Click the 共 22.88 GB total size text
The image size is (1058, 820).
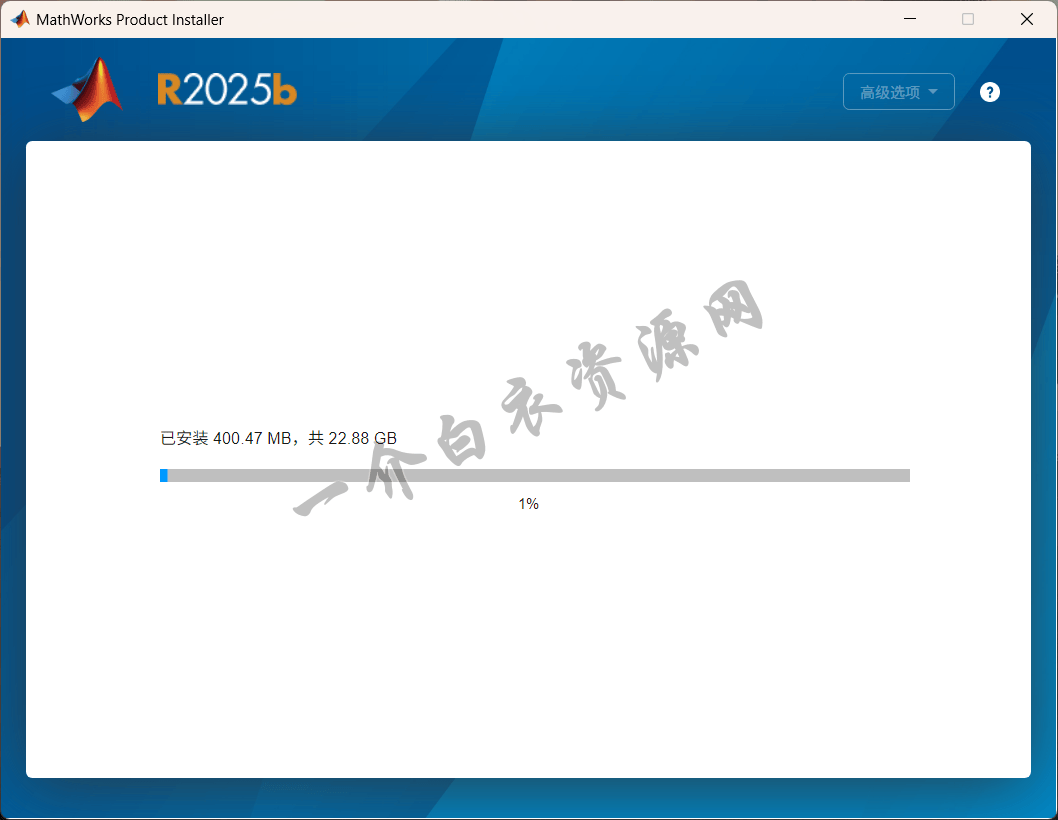352,438
